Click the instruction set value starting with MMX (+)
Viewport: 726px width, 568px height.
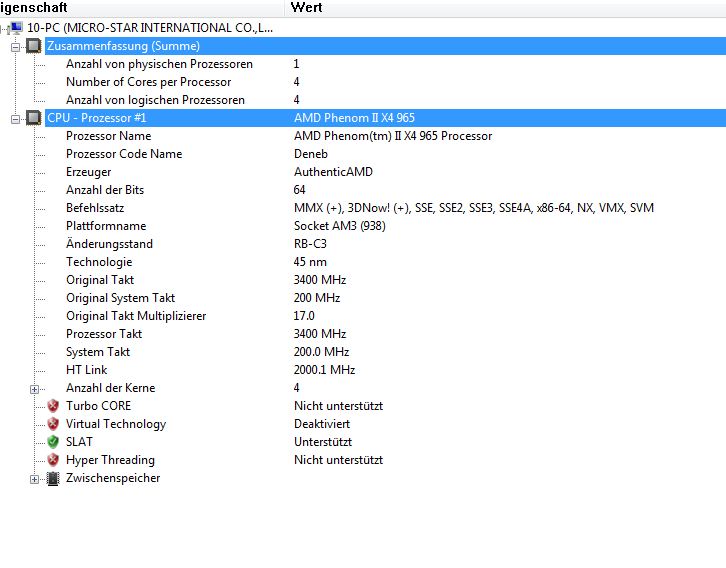(x=474, y=208)
